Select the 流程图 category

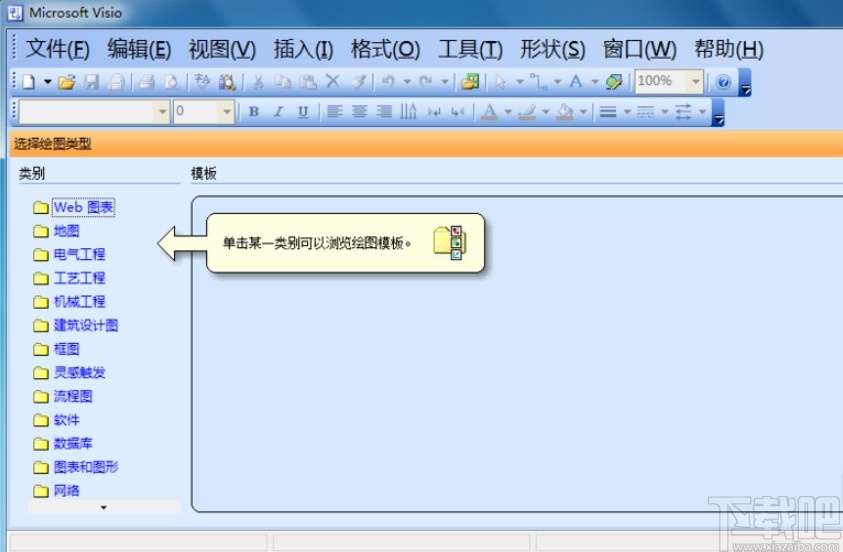(x=73, y=396)
